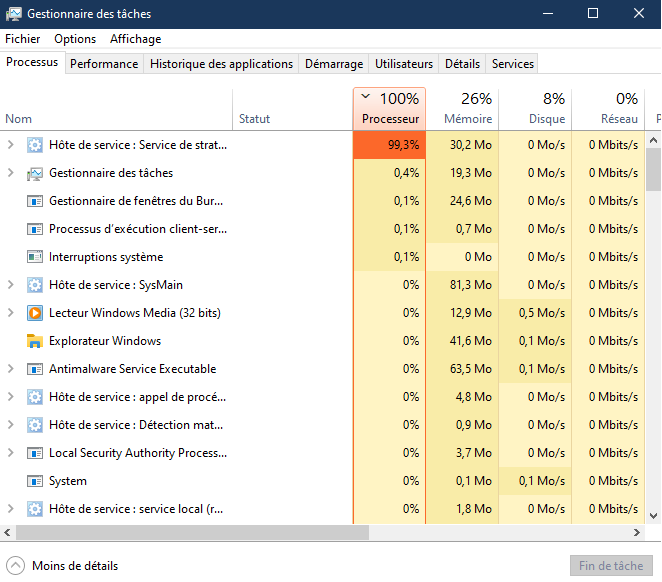
Task: Expand Hôte de service : appel de procé
Action: (x=11, y=397)
